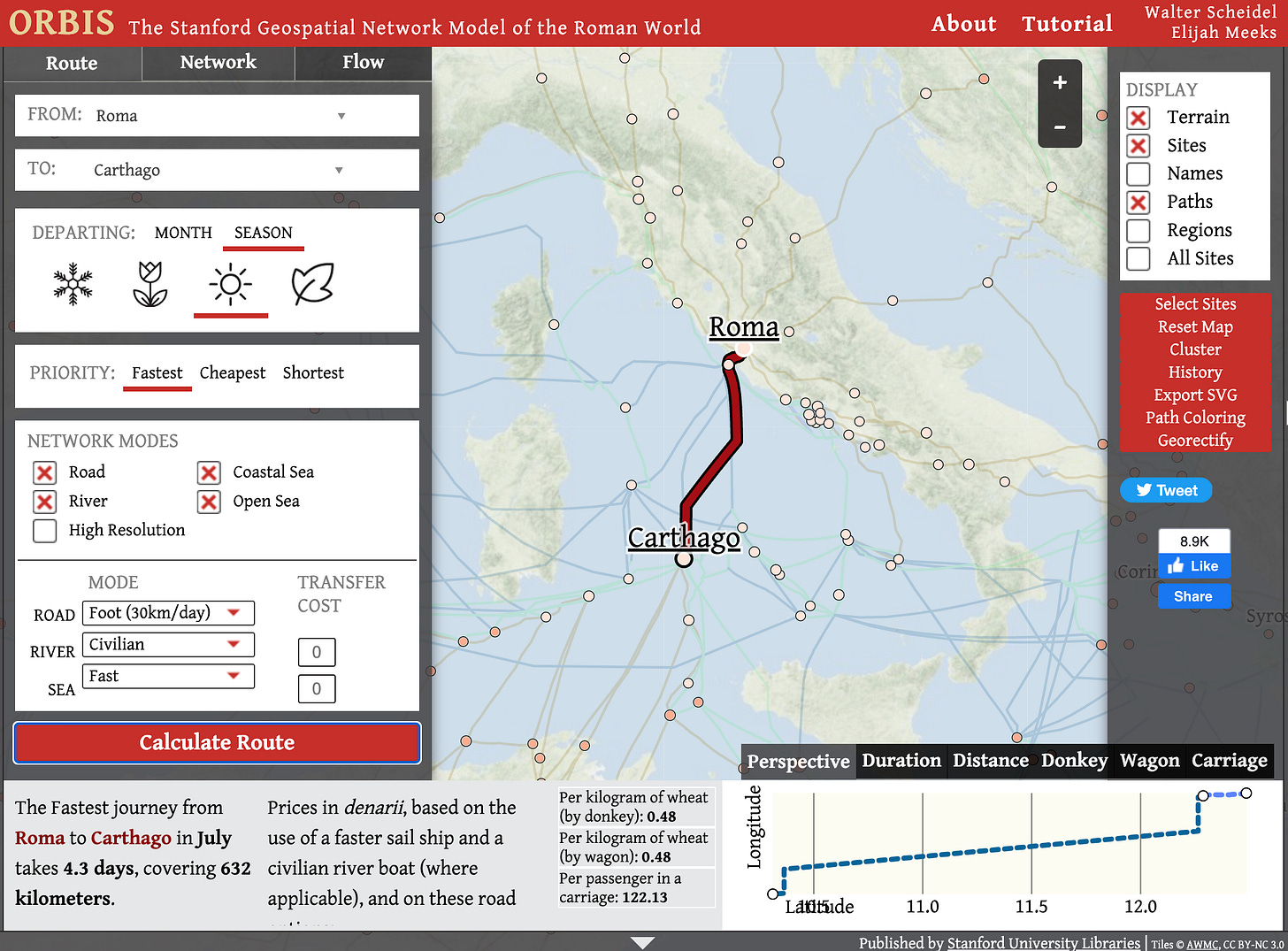Click the Roma site marker on map
Image resolution: width=1288 pixels, height=951 pixels.
point(745,350)
